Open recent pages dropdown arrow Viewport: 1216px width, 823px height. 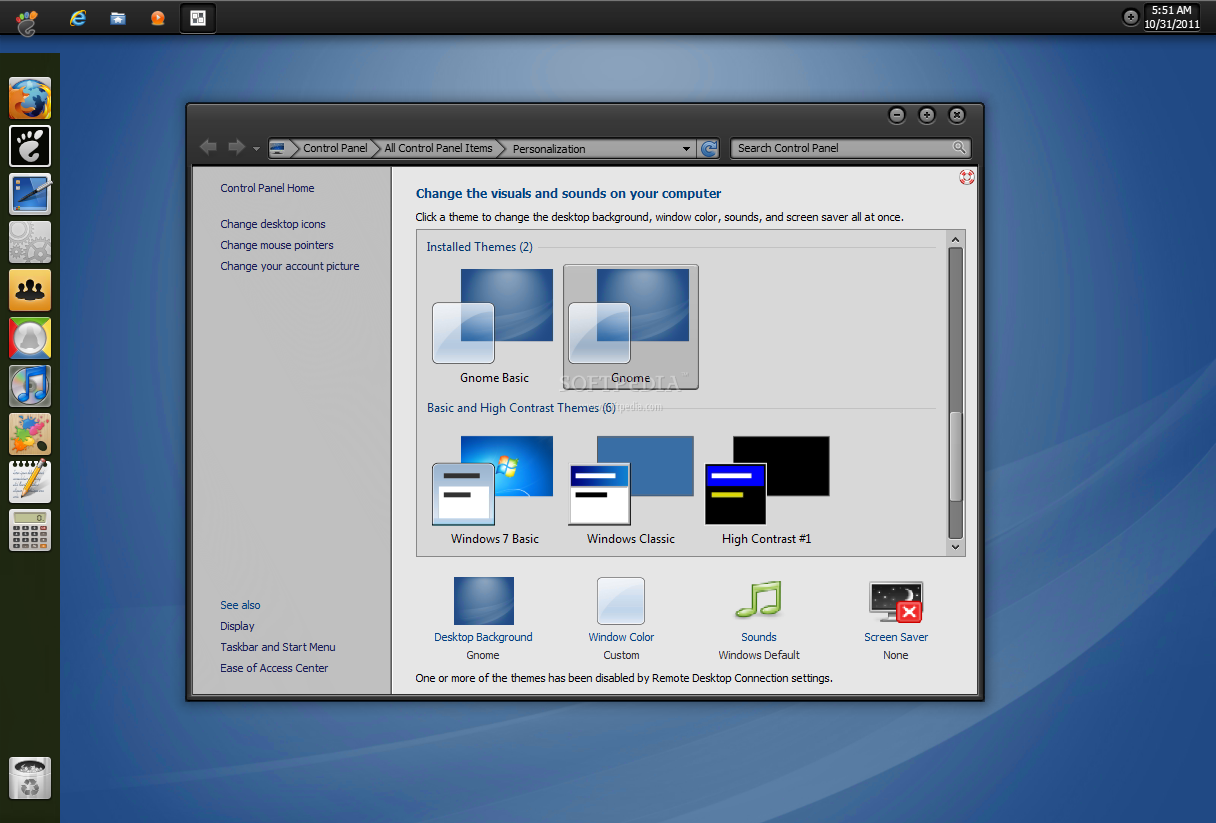coord(256,149)
